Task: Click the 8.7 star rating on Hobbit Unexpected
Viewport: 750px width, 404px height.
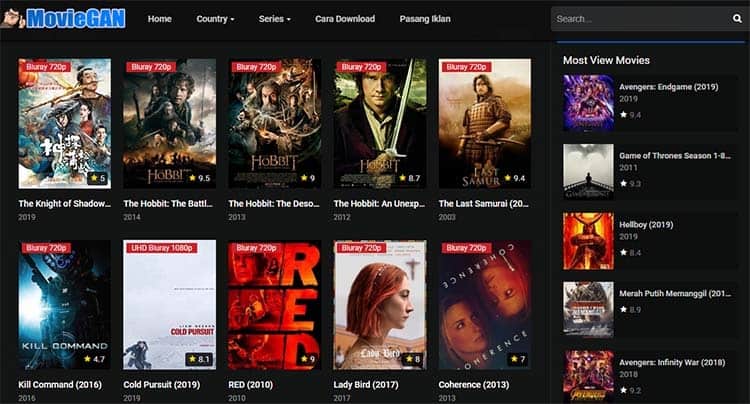Action: point(409,178)
